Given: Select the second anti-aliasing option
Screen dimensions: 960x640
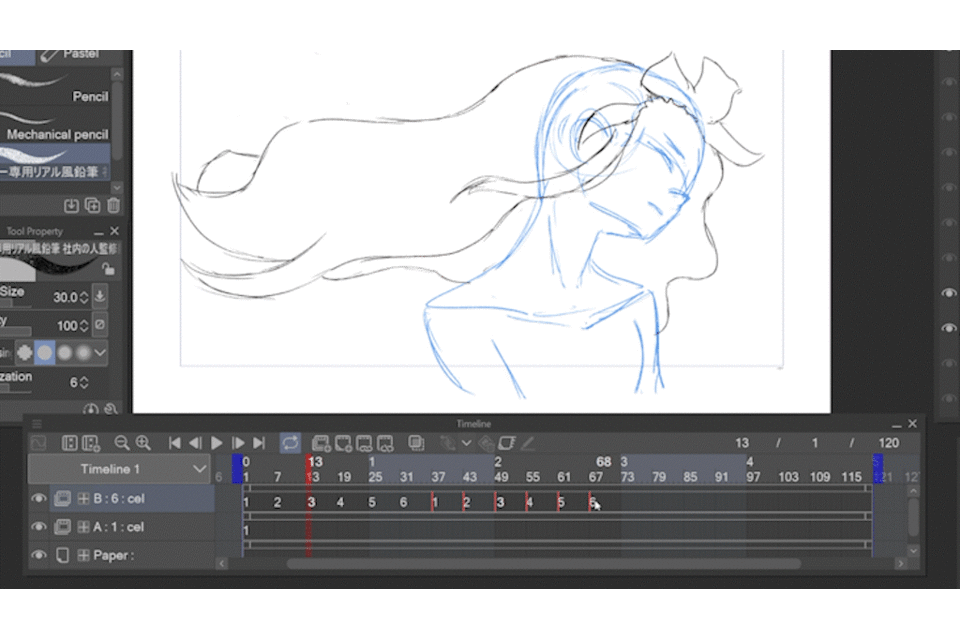Looking at the screenshot, I should click(45, 353).
